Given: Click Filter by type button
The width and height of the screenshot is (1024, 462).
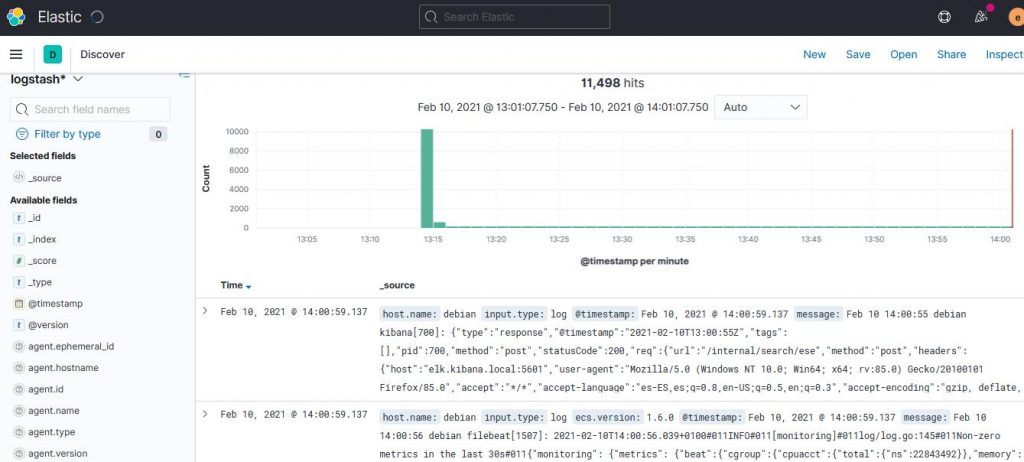Looking at the screenshot, I should tap(58, 134).
